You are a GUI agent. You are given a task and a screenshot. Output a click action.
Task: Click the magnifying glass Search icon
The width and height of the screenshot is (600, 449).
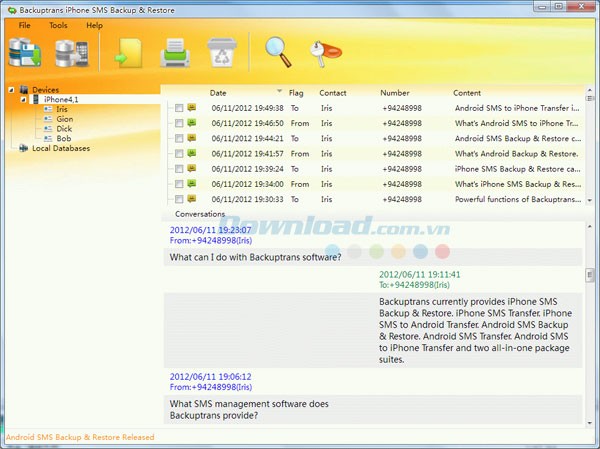[279, 52]
